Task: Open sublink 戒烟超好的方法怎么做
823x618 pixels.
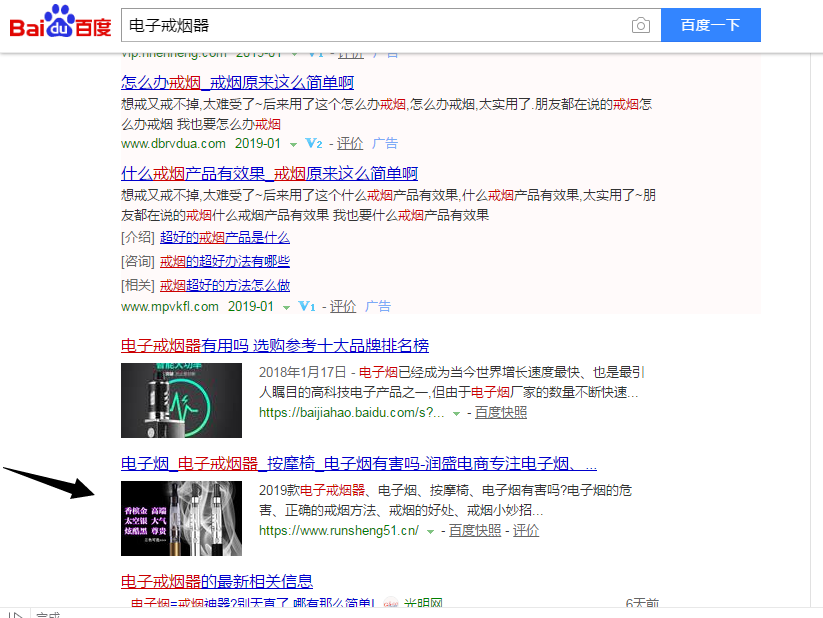Action: [224, 285]
